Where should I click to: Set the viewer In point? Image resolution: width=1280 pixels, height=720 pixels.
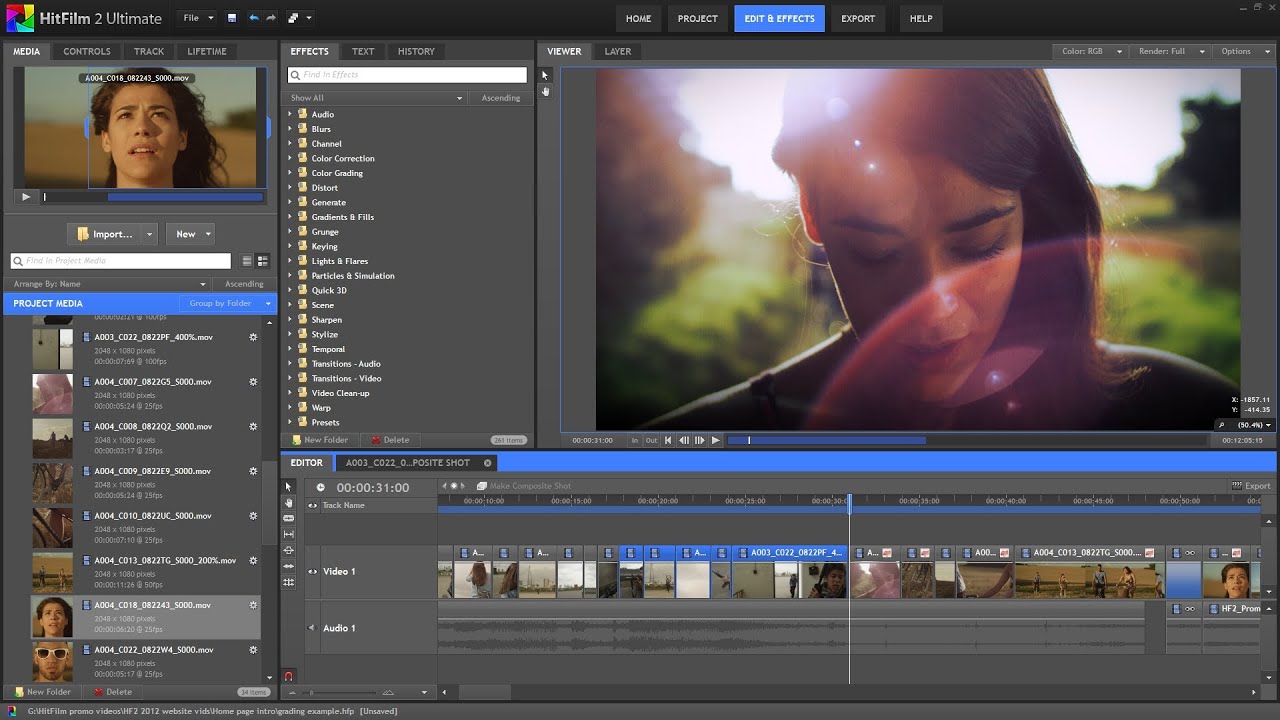[x=634, y=440]
